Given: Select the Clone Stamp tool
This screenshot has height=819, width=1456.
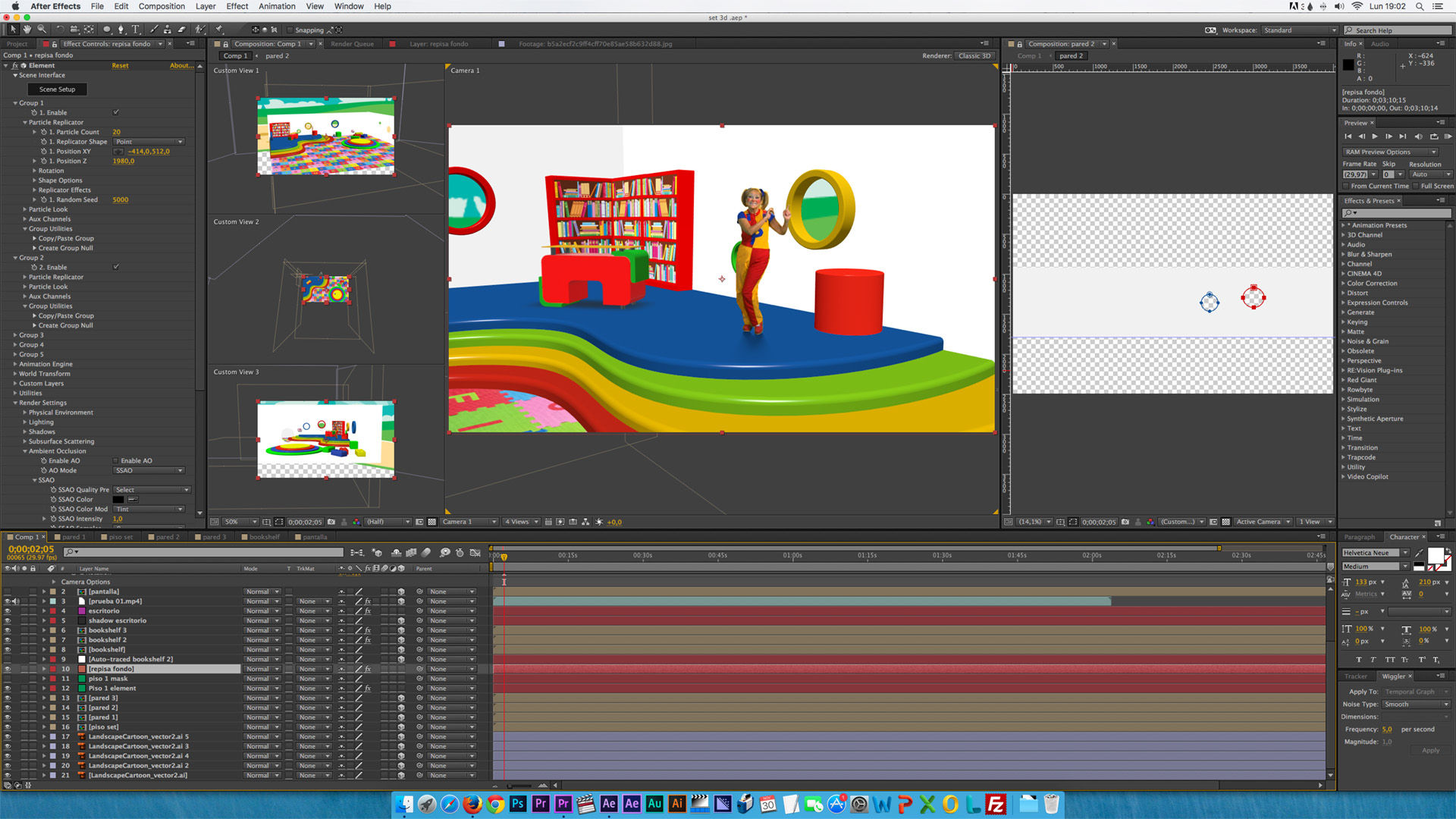Looking at the screenshot, I should [x=168, y=30].
